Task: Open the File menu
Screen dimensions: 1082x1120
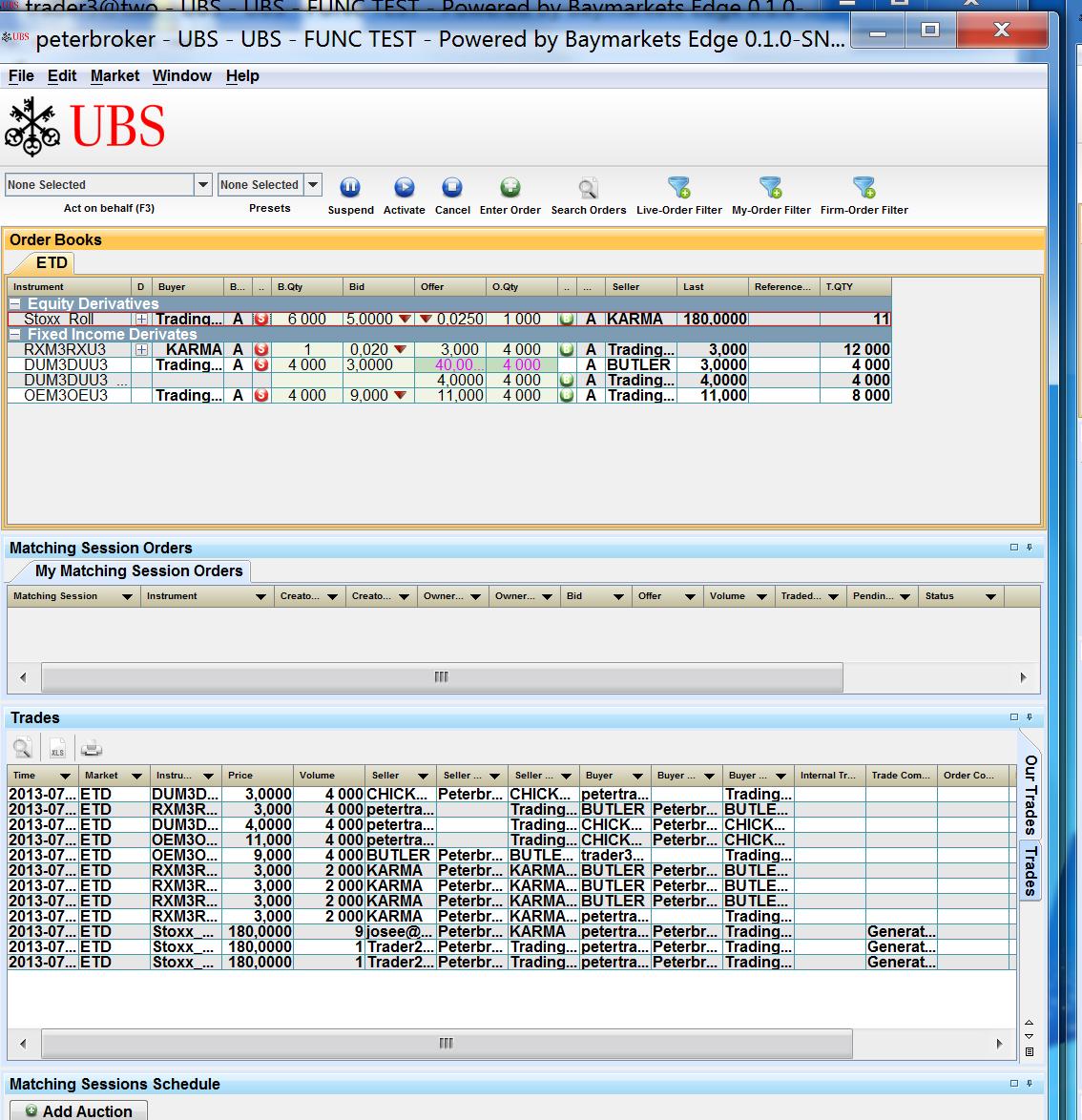Action: pyautogui.click(x=21, y=75)
